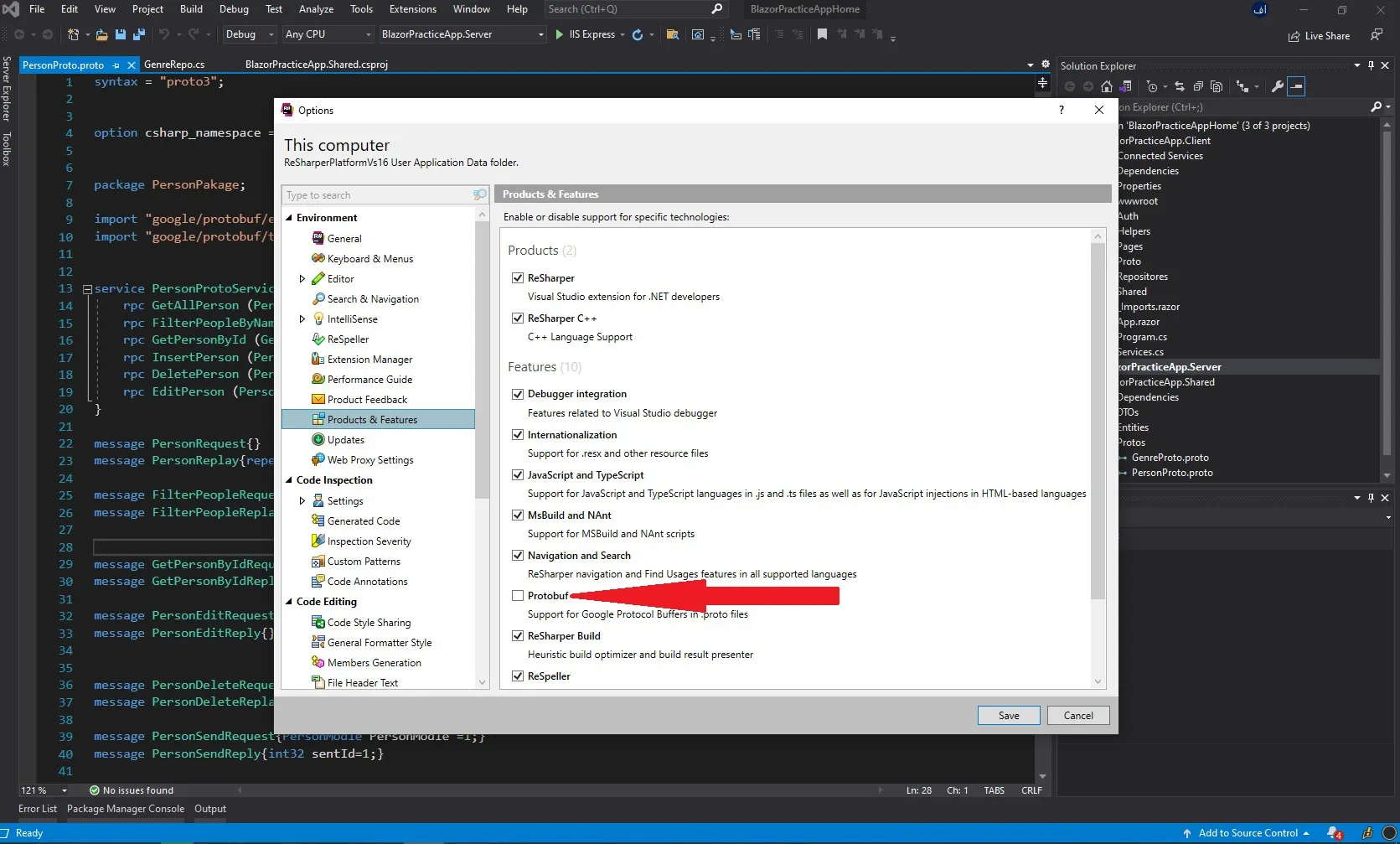Uncheck the ReSharper Build checkbox
This screenshot has width=1400, height=844.
(x=518, y=635)
